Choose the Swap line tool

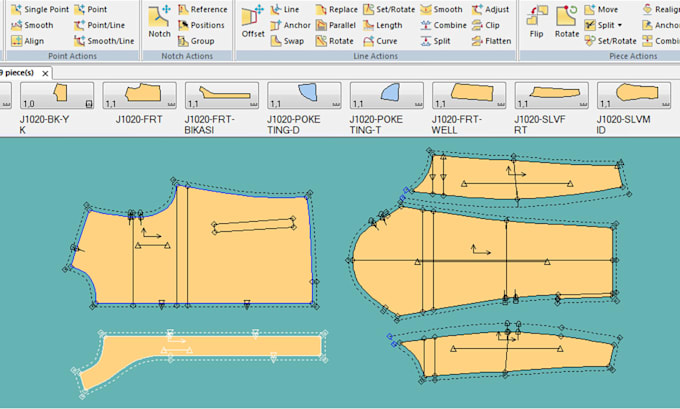287,41
